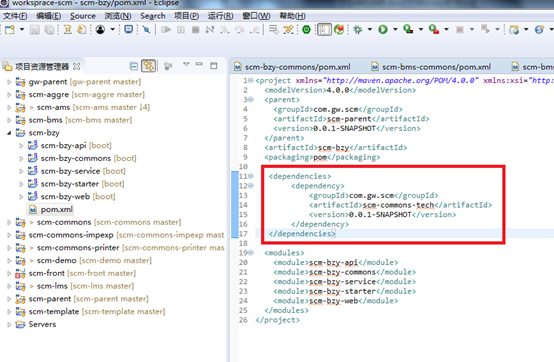Click the Step Return debug icon

pos(254,30)
